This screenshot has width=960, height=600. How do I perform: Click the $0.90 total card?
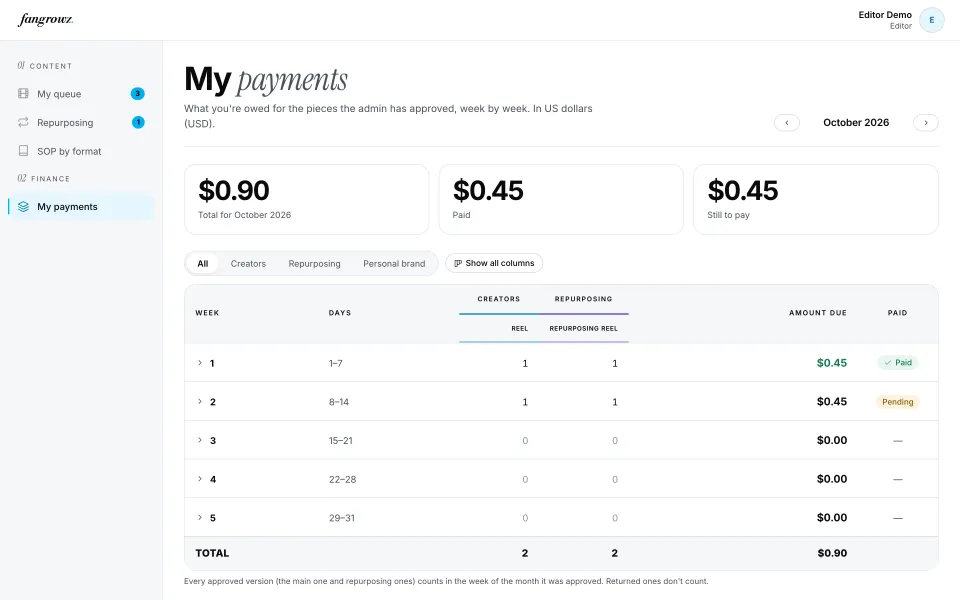click(306, 200)
